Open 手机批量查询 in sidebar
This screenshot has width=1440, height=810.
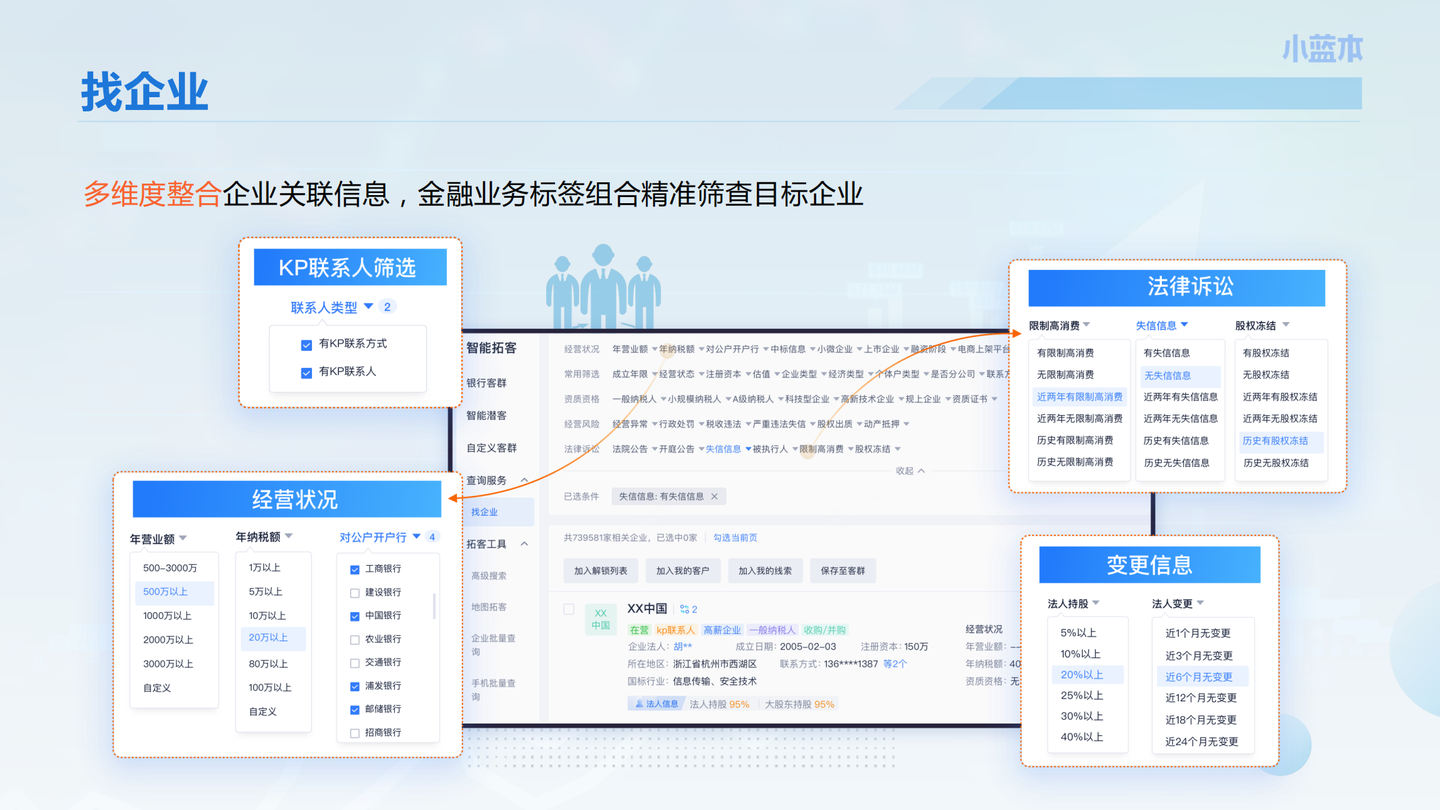tap(494, 690)
